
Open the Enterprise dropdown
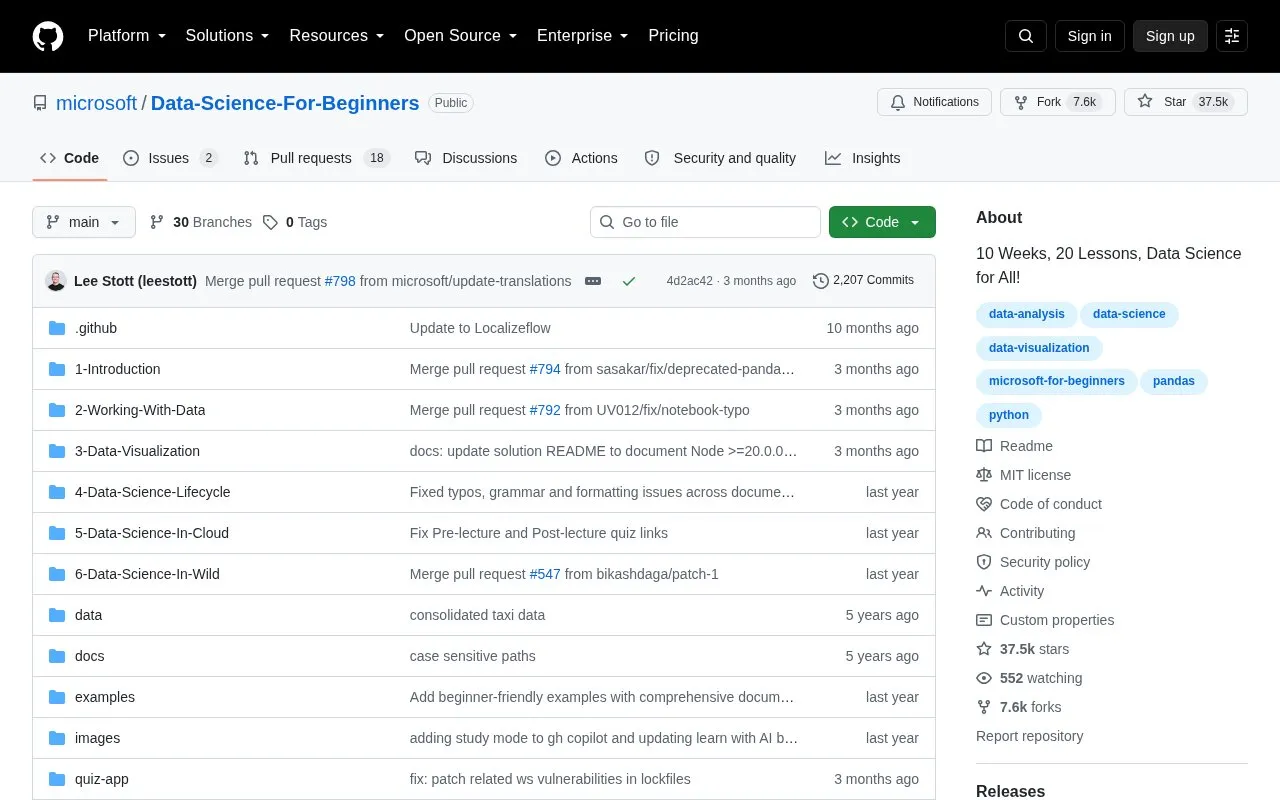tap(583, 36)
